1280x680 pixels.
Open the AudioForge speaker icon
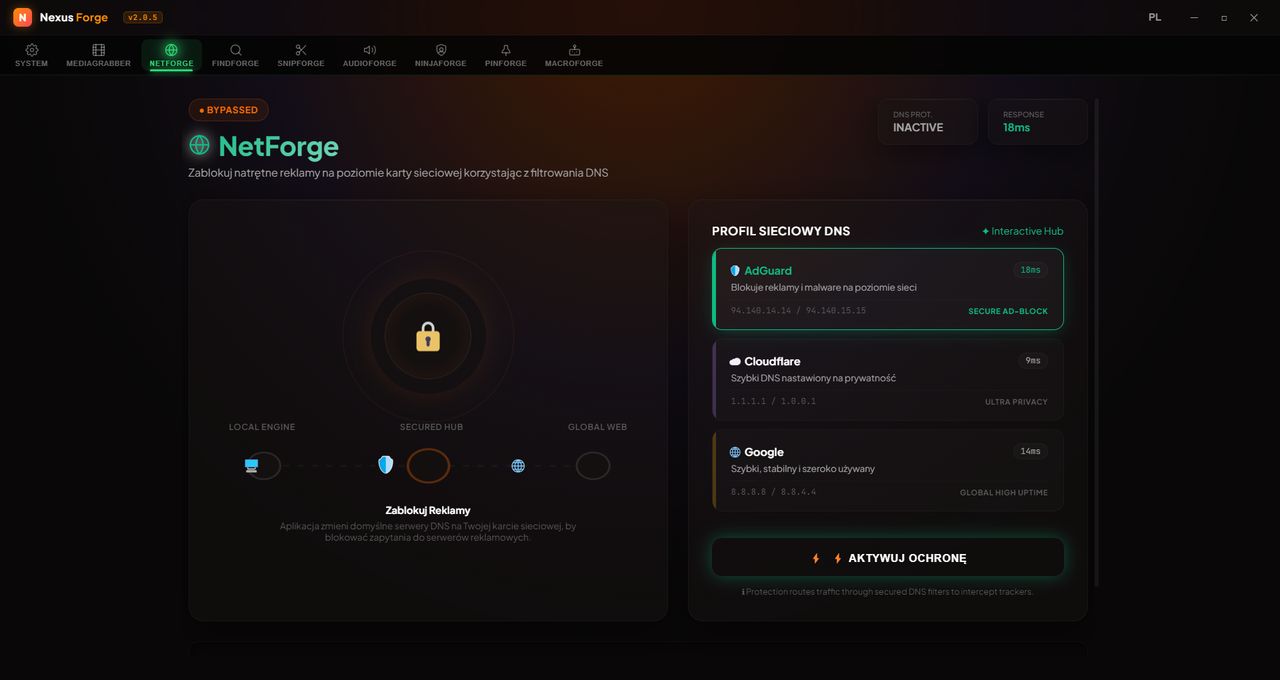pyautogui.click(x=370, y=50)
